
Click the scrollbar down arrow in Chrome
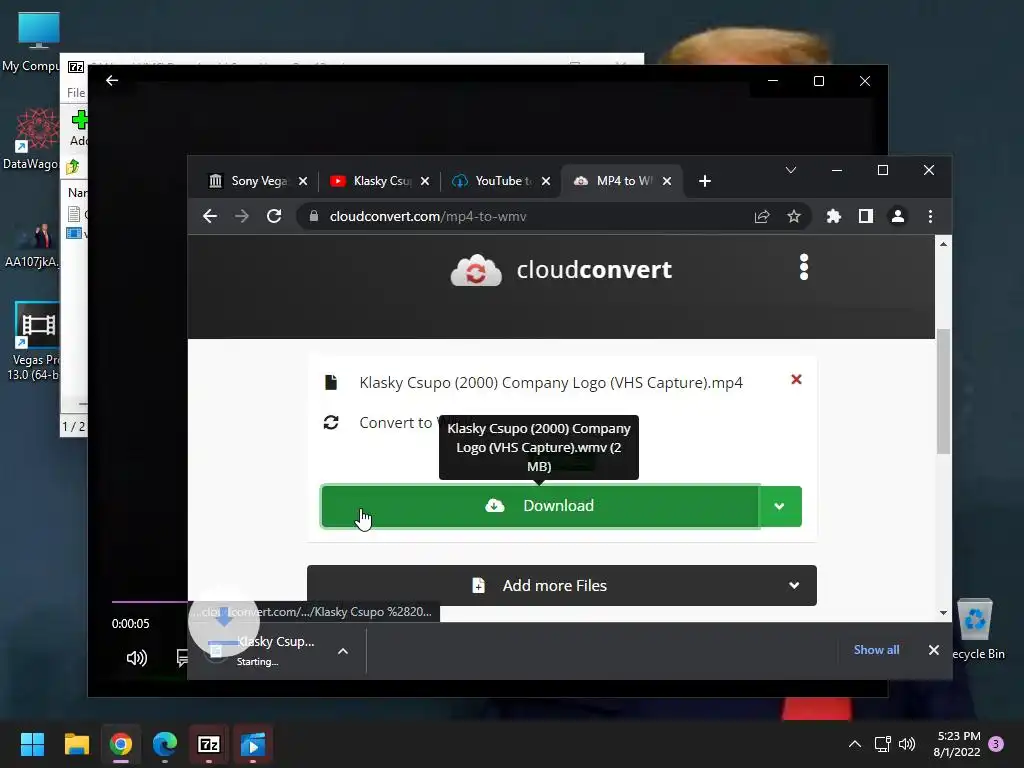tap(944, 613)
